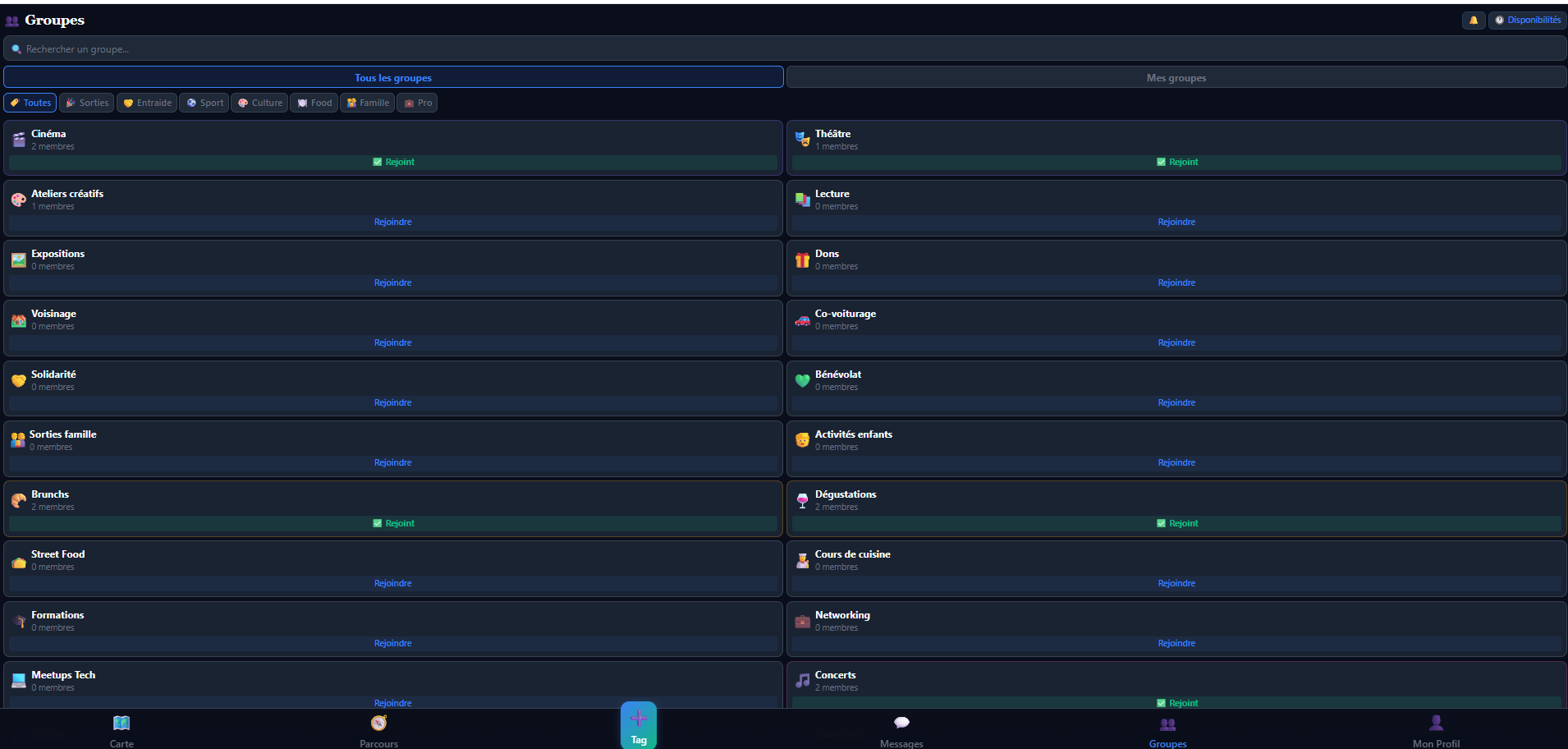The height and width of the screenshot is (749, 1568).
Task: Click the Dons gift group icon
Action: [x=802, y=260]
